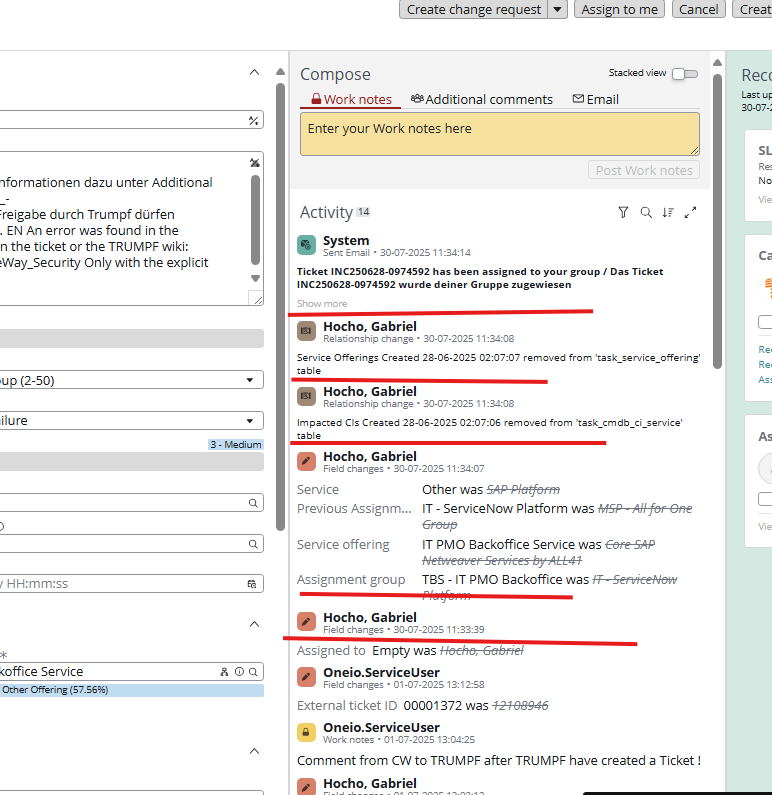Collapse section chevron above Backoffice Service field
772x795 pixels.
click(x=254, y=624)
